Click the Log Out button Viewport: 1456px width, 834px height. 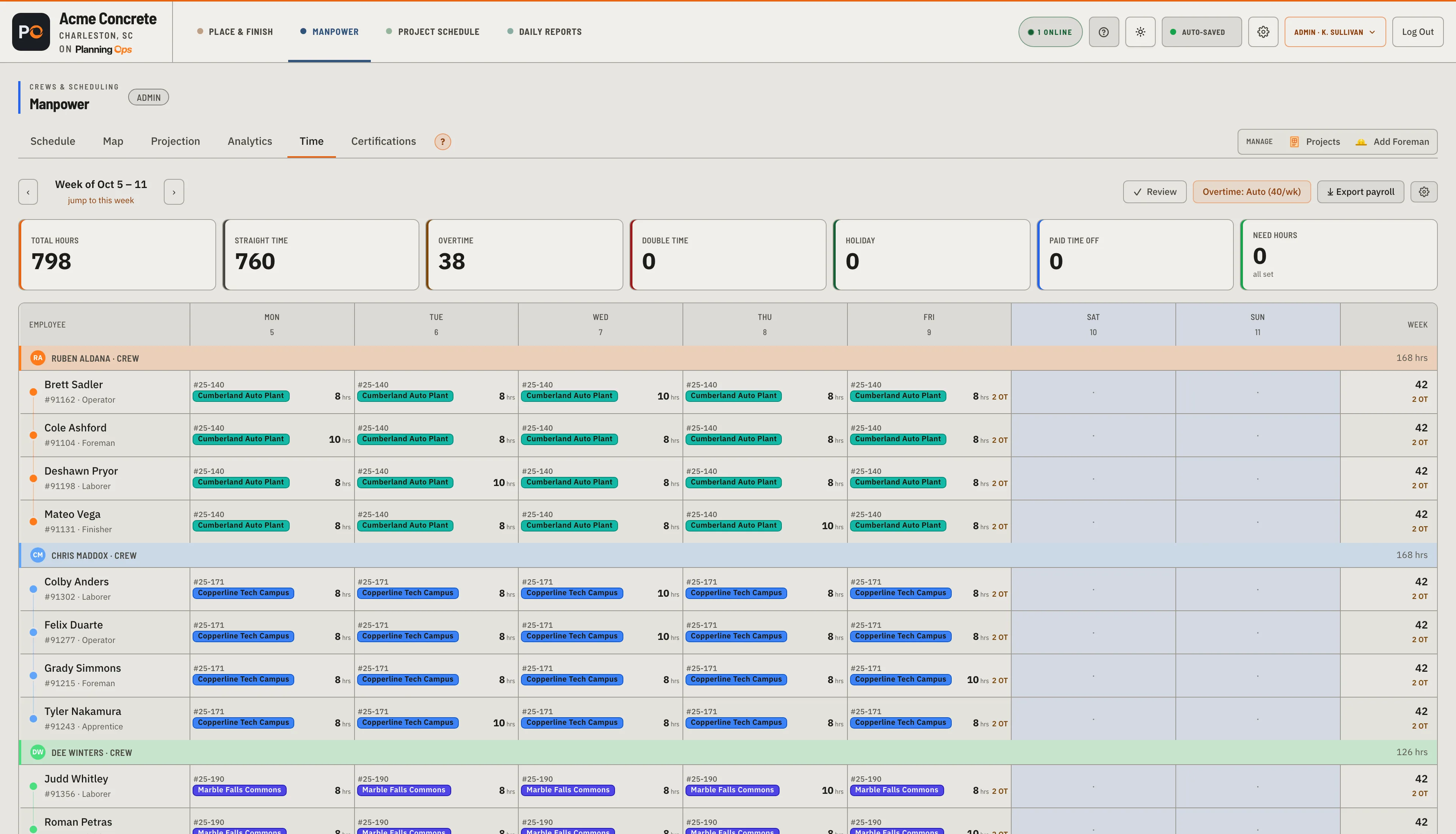pos(1418,32)
